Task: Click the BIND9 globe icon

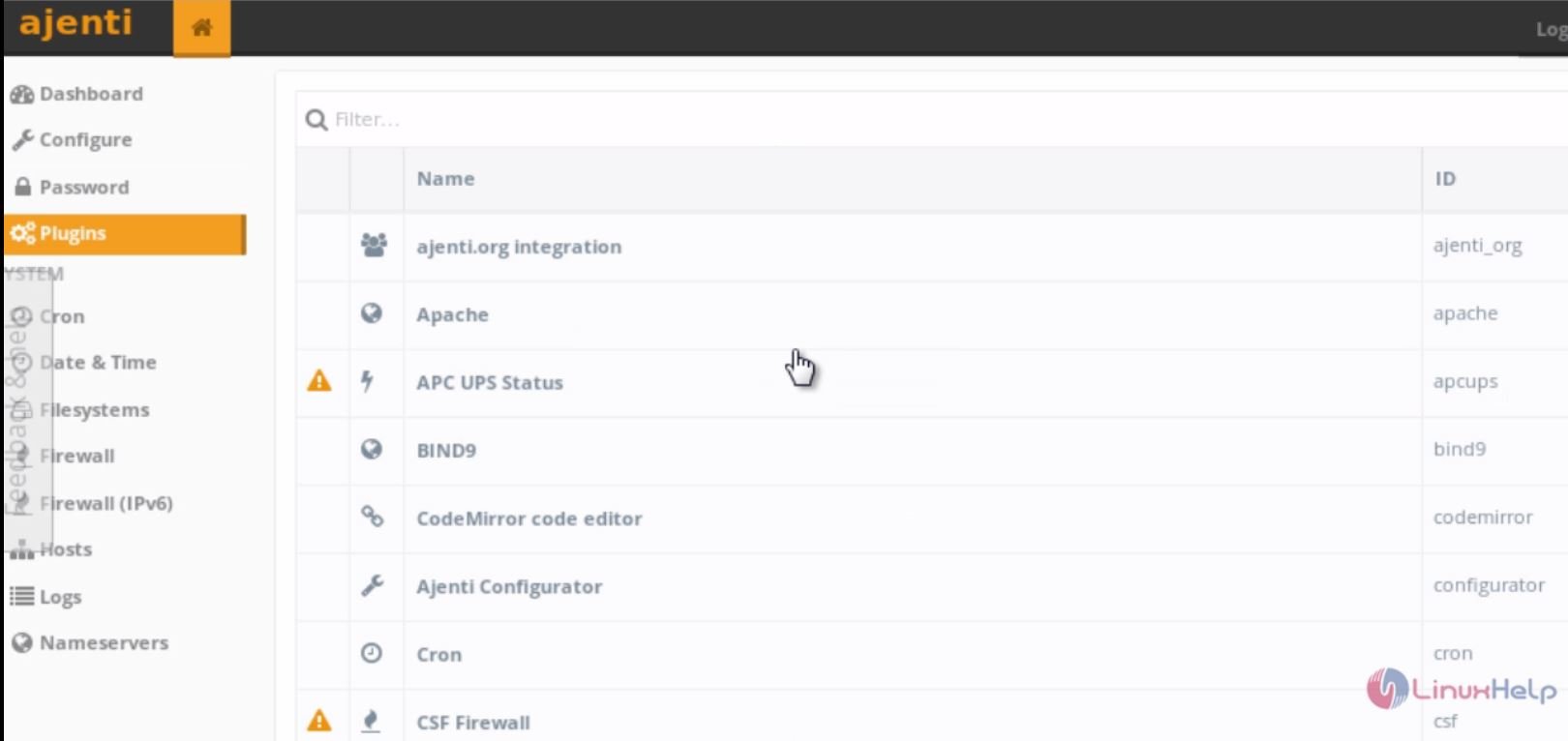Action: click(x=372, y=449)
